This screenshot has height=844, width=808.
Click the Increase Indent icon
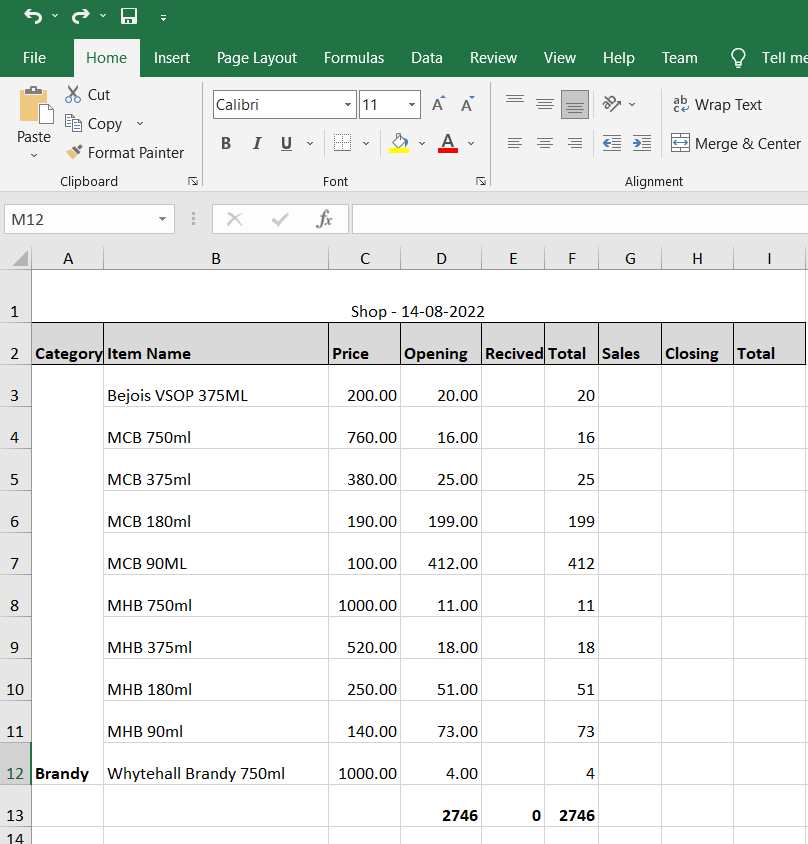pos(642,143)
